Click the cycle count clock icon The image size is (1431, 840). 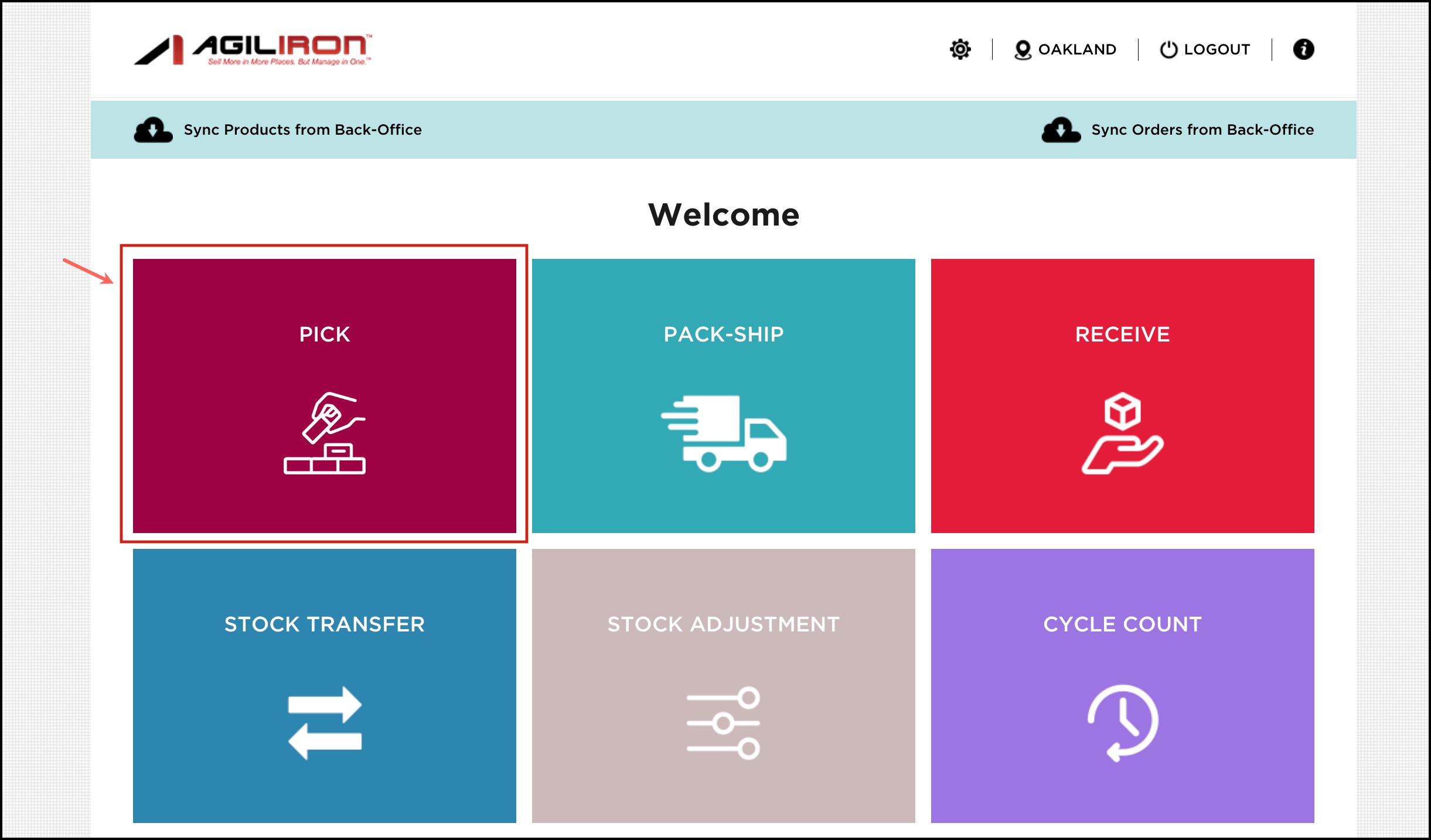(x=1122, y=723)
